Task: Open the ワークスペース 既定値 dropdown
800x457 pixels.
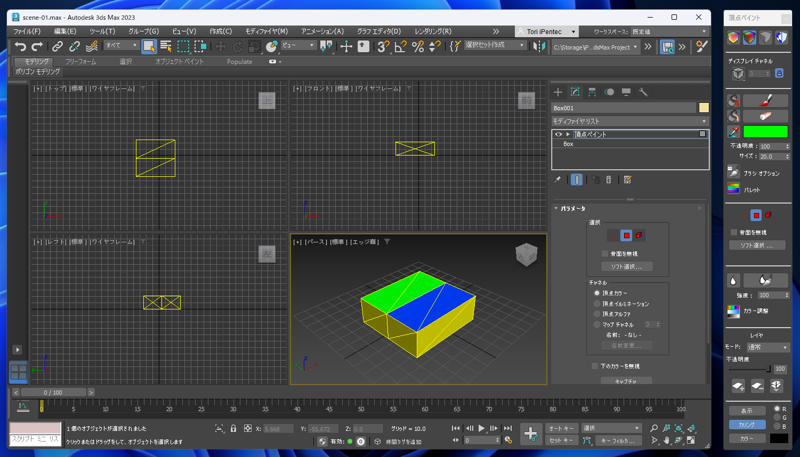Action: (x=669, y=32)
